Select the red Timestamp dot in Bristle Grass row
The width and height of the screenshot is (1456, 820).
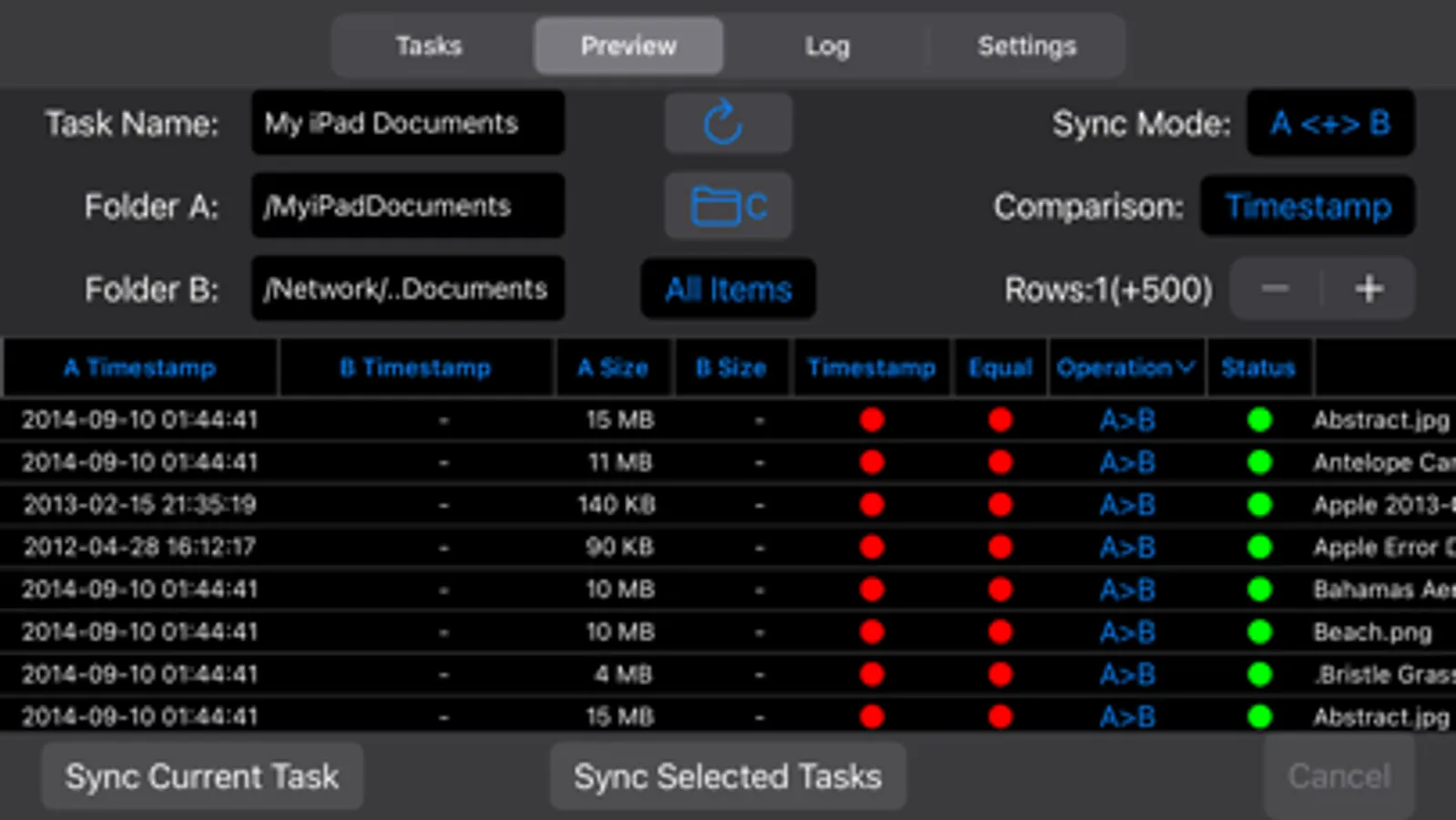pyautogui.click(x=872, y=674)
